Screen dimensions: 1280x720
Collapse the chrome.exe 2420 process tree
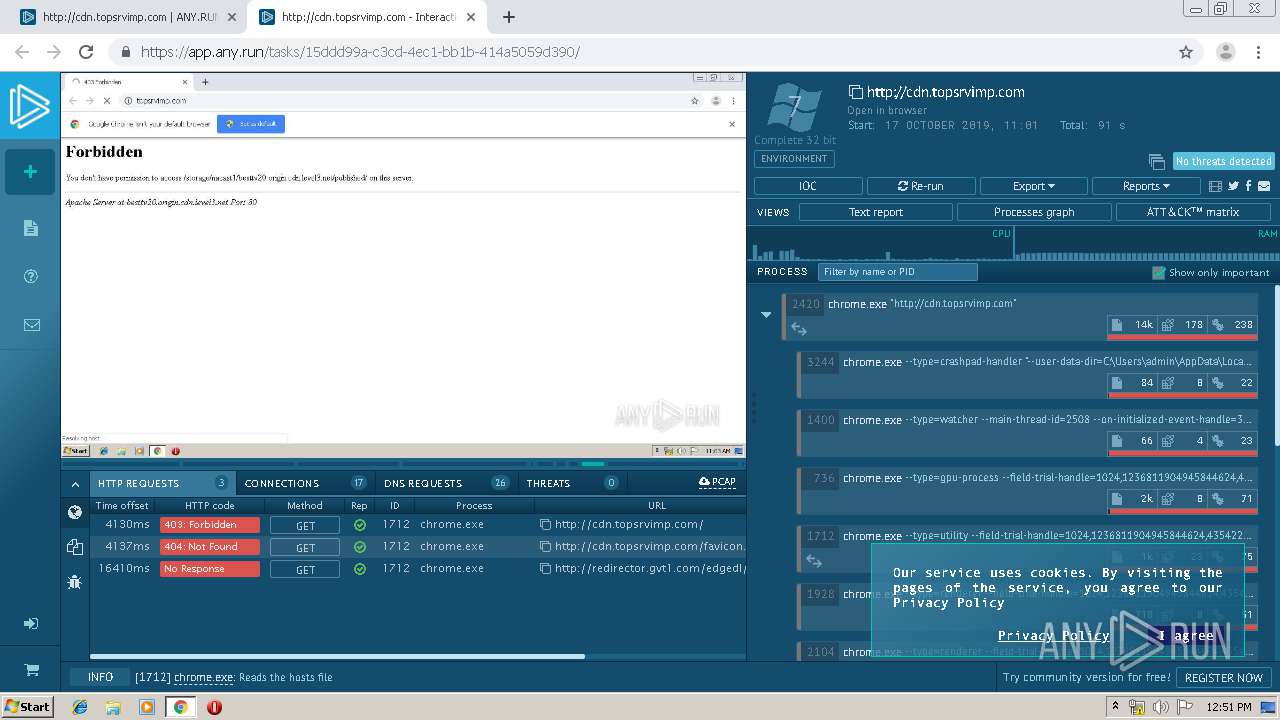(766, 314)
